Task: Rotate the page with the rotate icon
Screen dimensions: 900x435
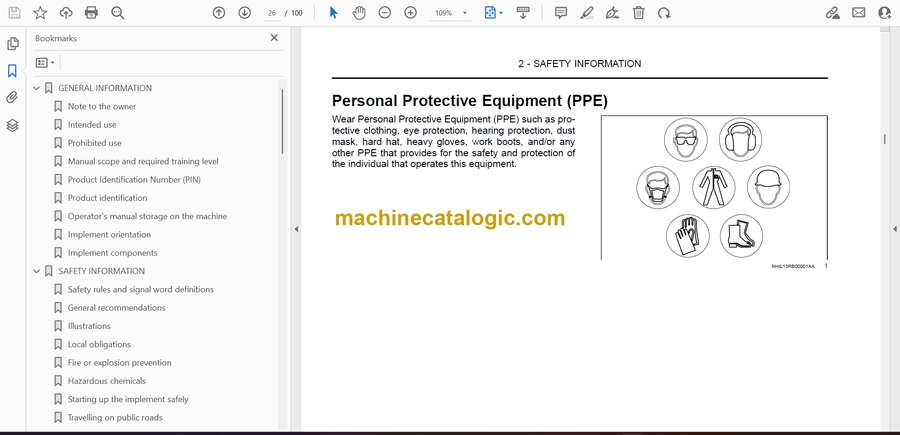Action: (664, 13)
